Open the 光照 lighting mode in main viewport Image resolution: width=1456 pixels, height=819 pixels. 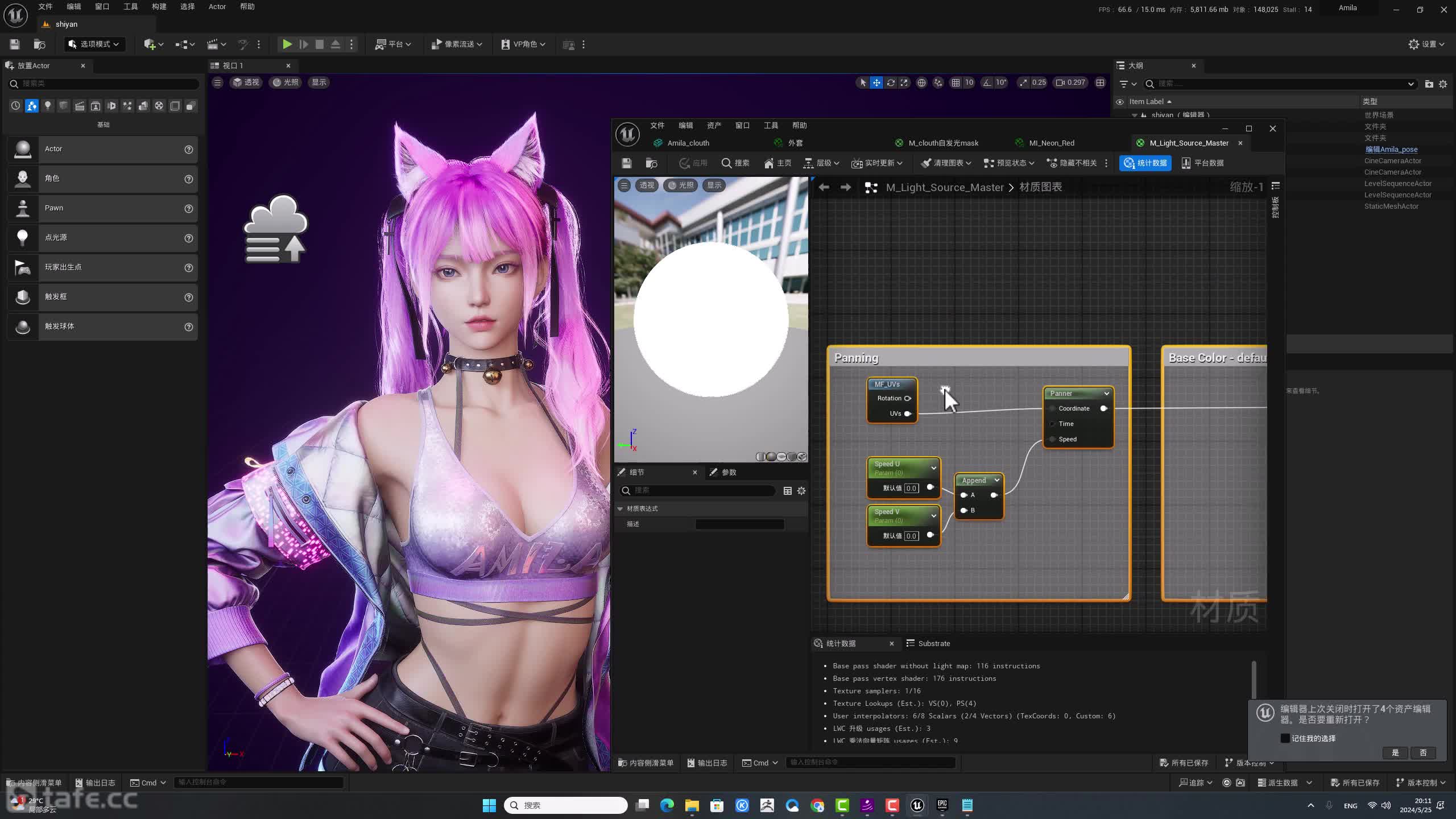click(285, 82)
